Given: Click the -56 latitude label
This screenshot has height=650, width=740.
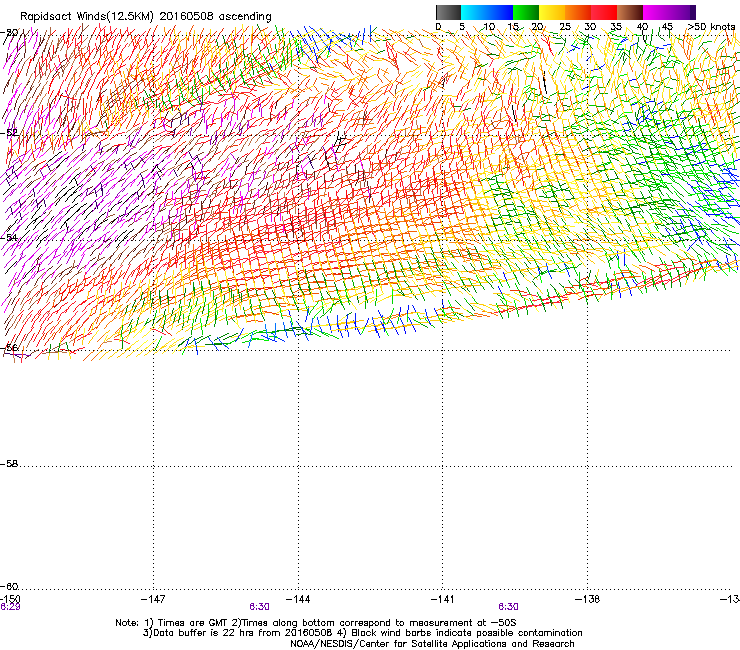Looking at the screenshot, I should pyautogui.click(x=9, y=348).
